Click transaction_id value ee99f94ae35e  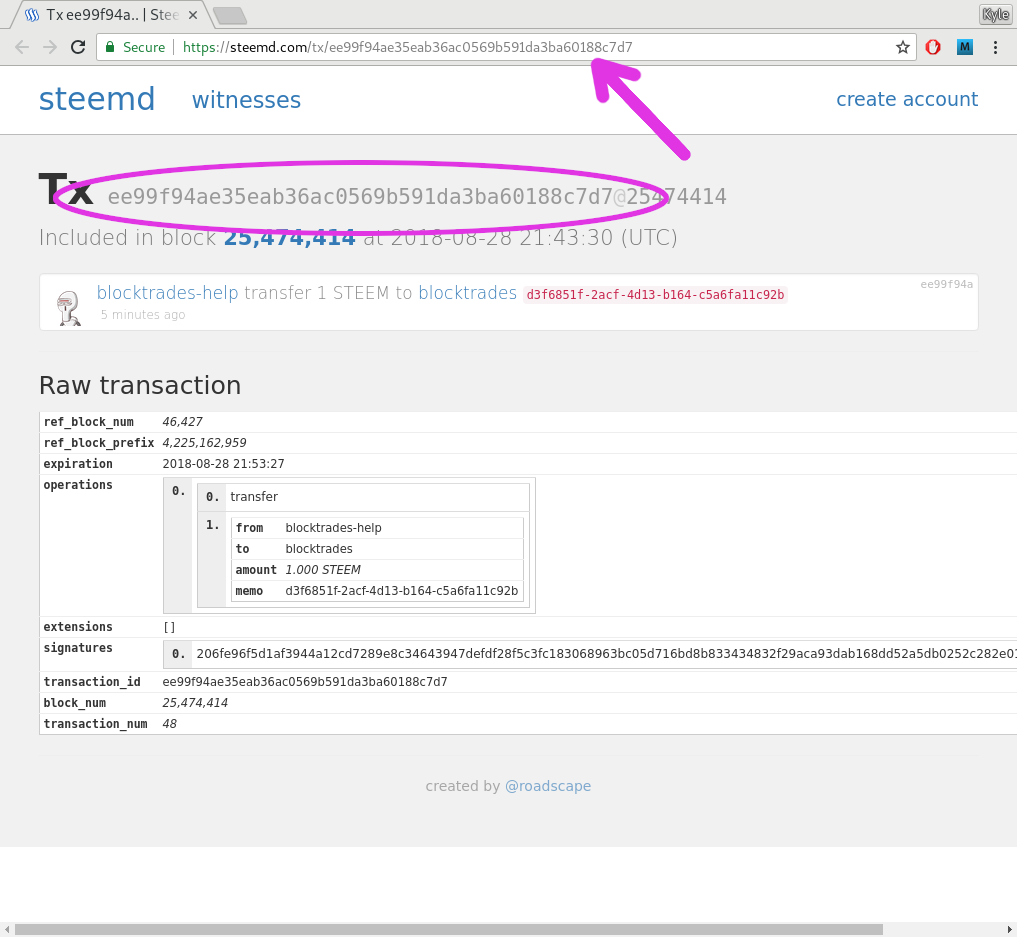coord(305,682)
